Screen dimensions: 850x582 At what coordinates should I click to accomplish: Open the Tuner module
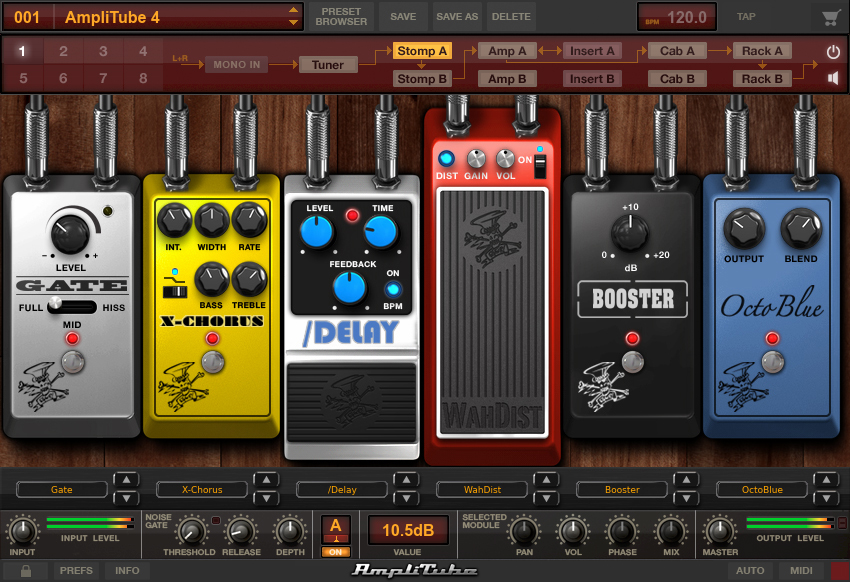(327, 65)
